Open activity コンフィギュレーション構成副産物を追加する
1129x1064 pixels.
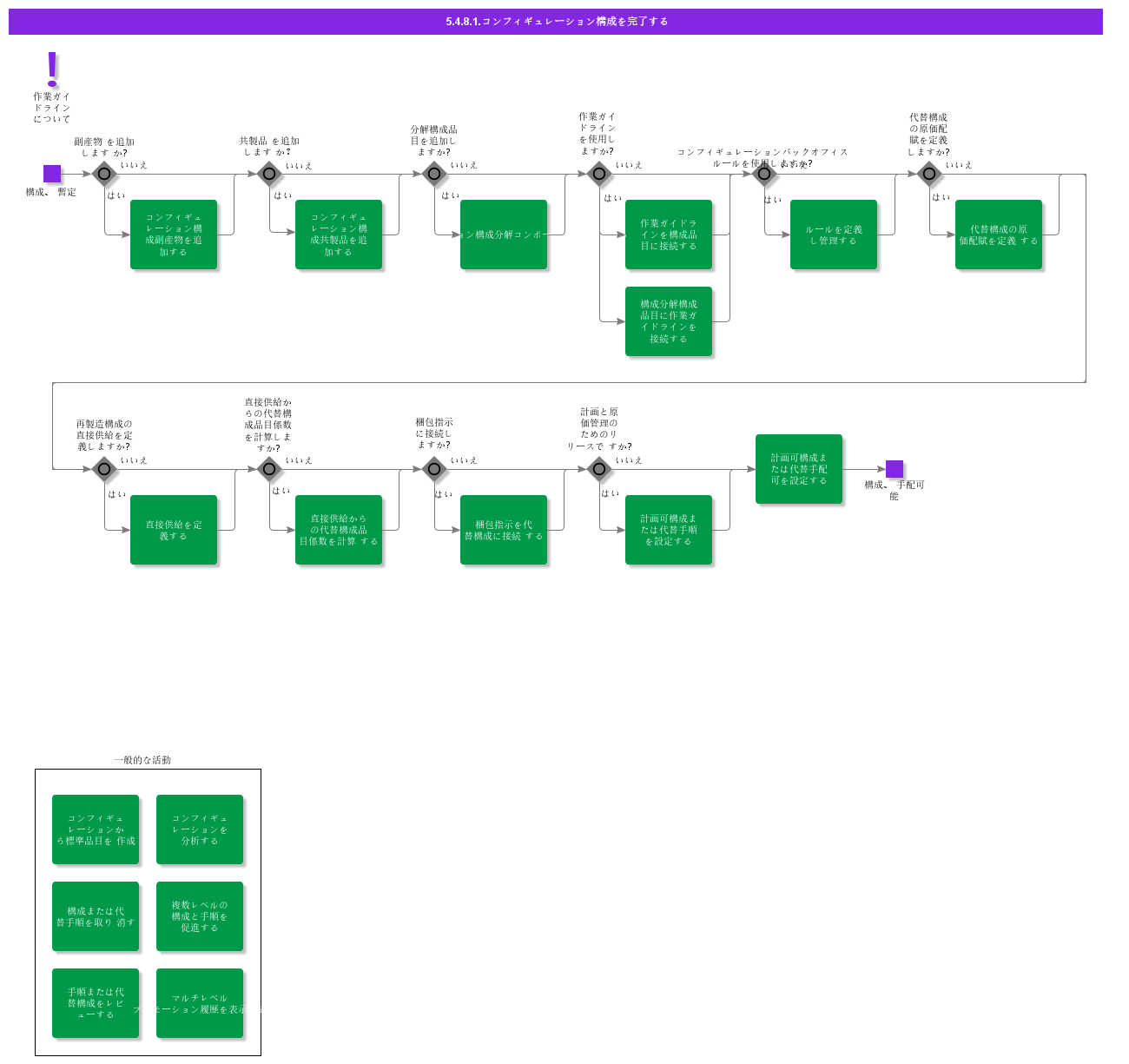tap(174, 235)
